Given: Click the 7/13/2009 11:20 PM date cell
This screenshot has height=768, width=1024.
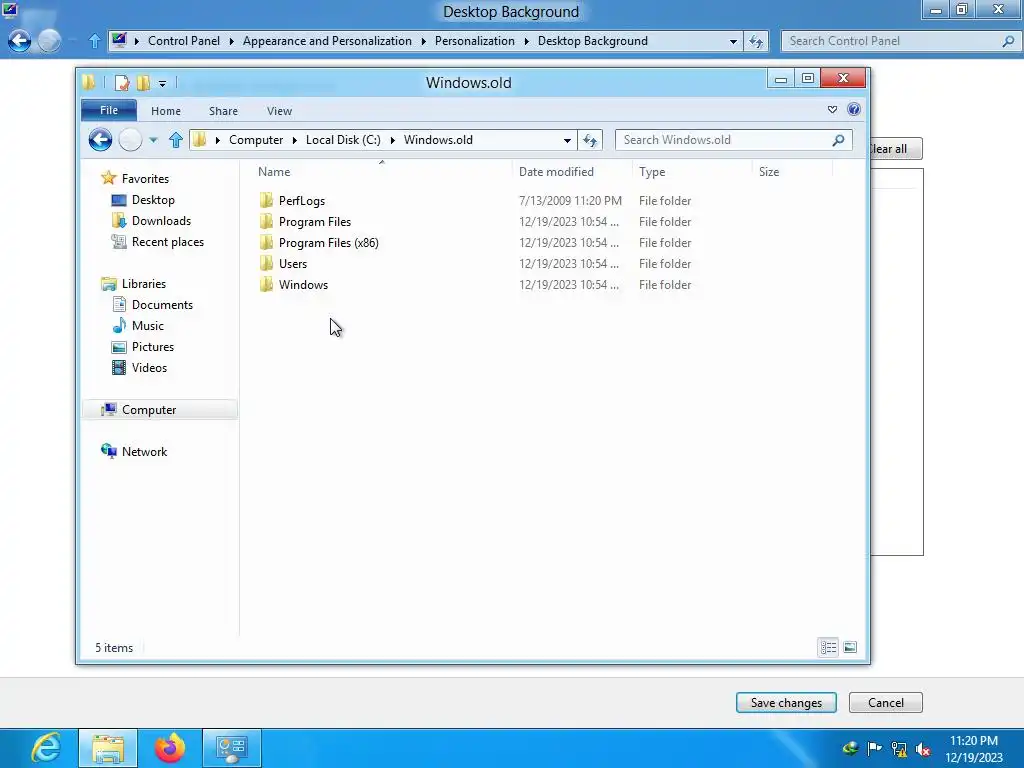Looking at the screenshot, I should coord(570,200).
